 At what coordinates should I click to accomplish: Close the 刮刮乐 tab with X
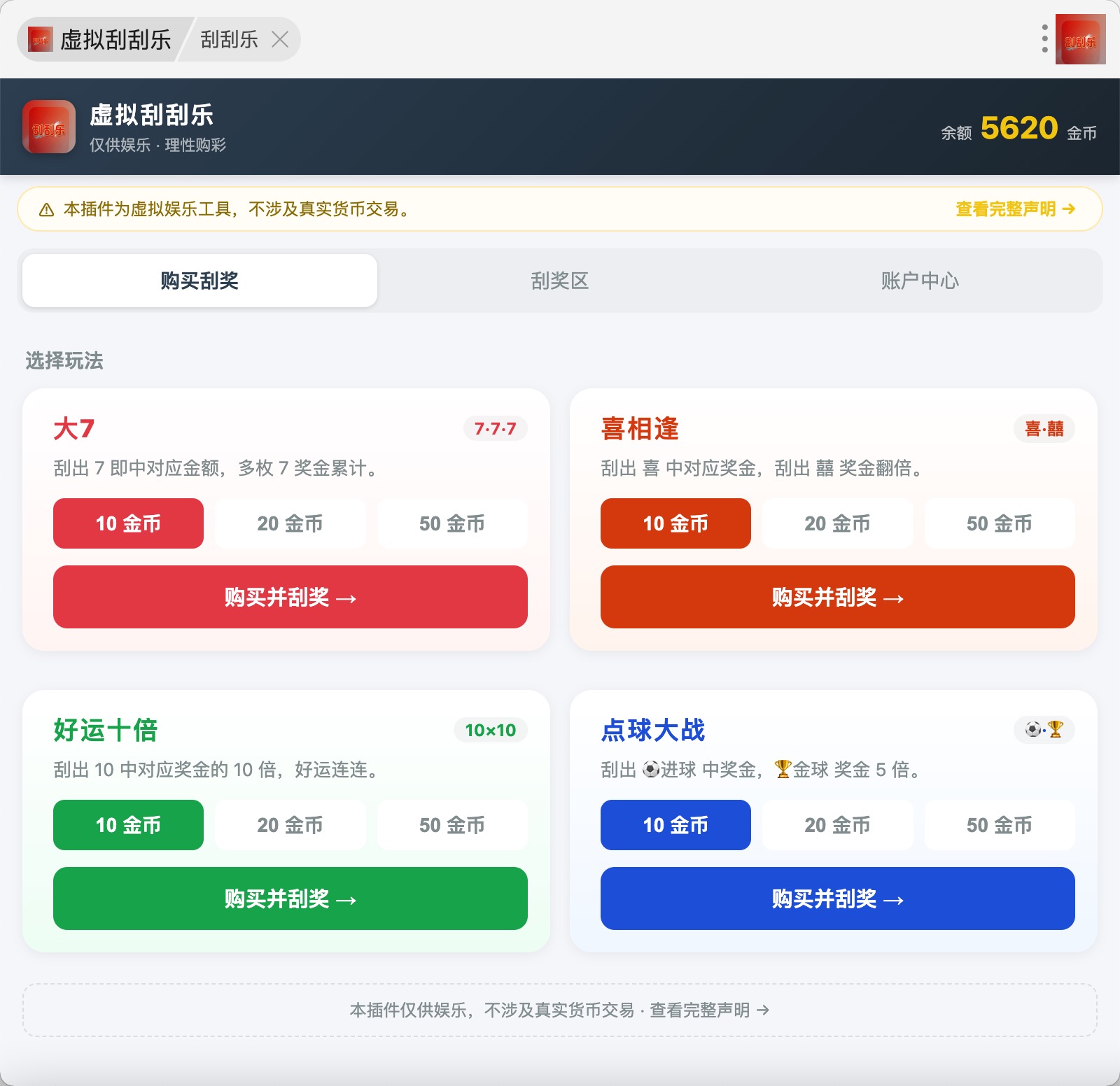tap(280, 39)
